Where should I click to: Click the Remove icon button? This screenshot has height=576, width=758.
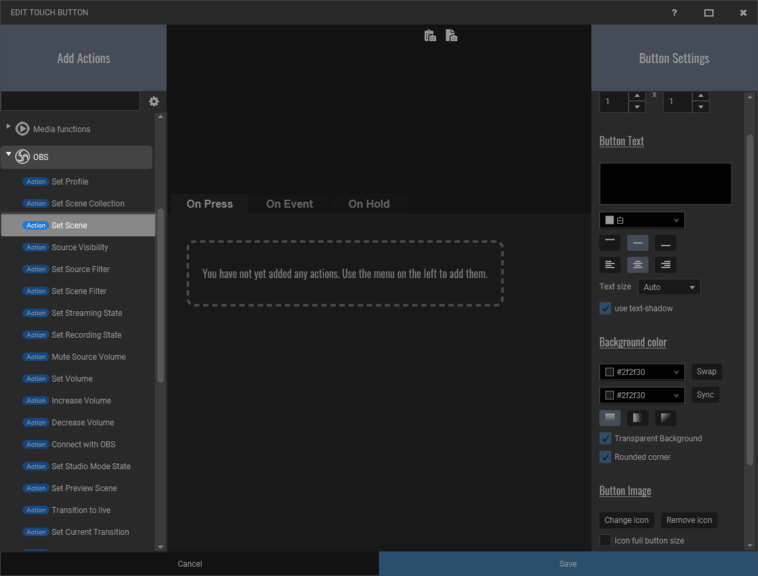click(x=689, y=520)
